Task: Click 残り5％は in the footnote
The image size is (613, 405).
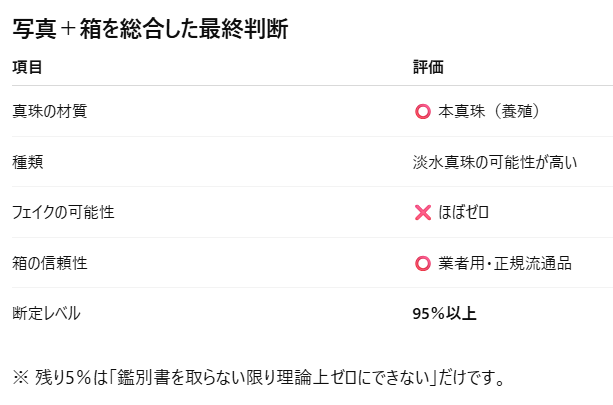Action: click(x=71, y=378)
